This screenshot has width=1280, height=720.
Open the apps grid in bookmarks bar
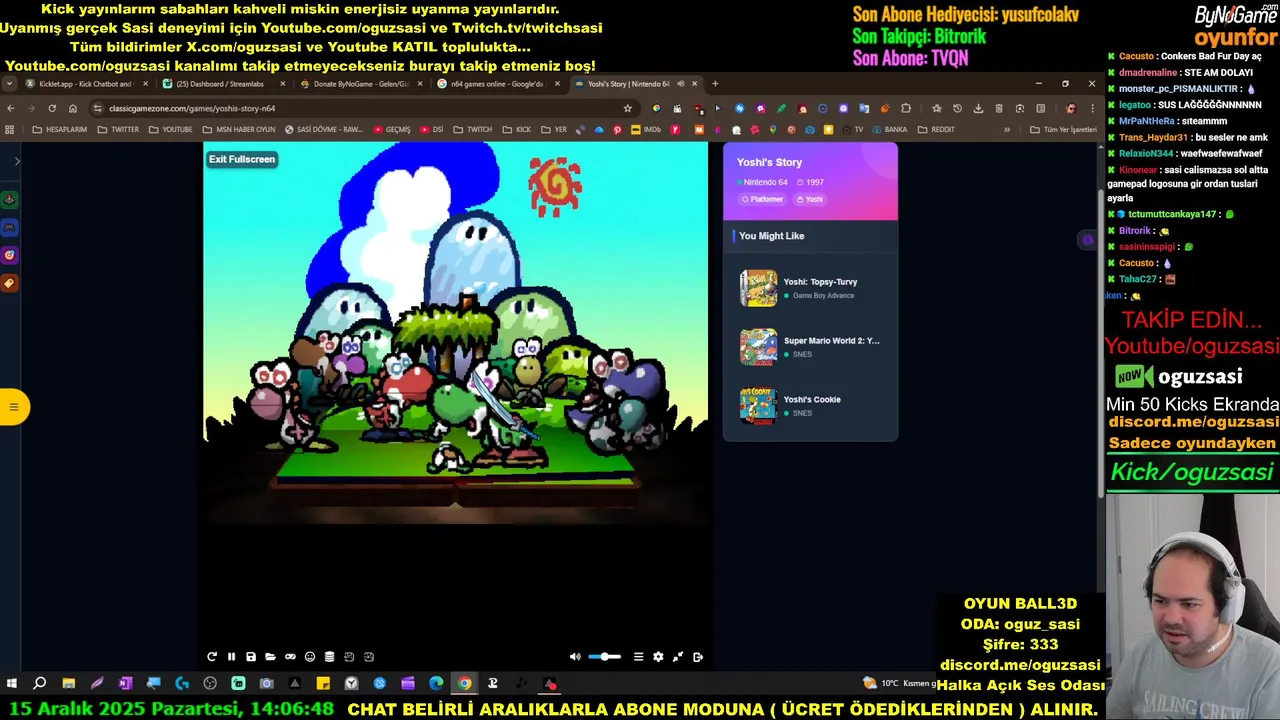(x=10, y=130)
